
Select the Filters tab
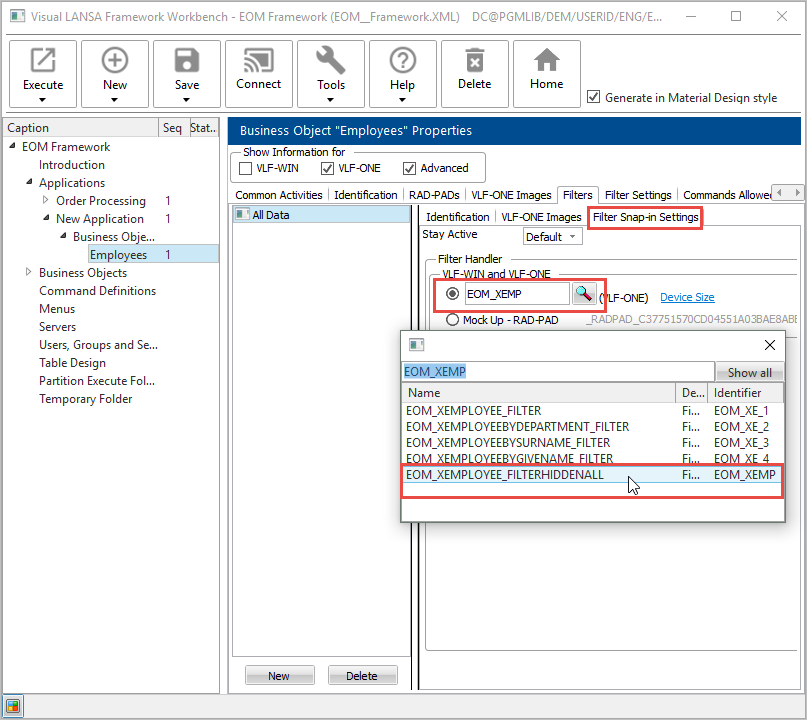pos(577,195)
